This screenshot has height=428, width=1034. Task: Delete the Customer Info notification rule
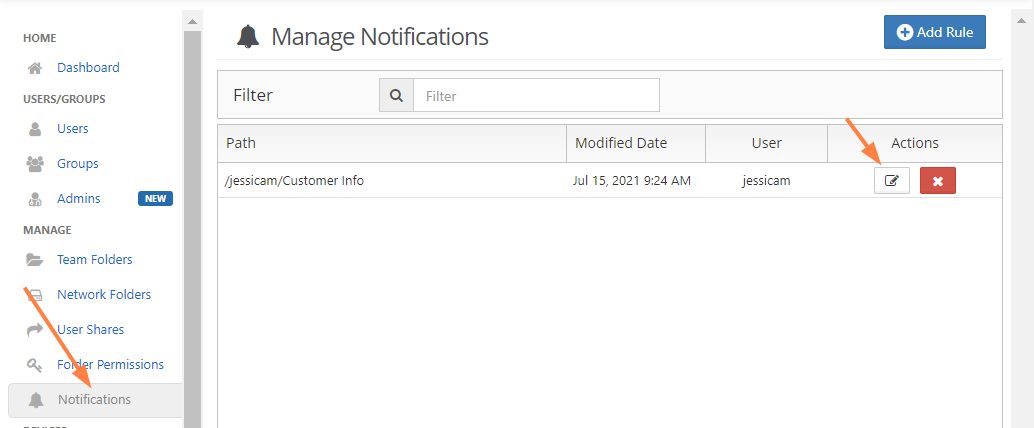pyautogui.click(x=937, y=181)
